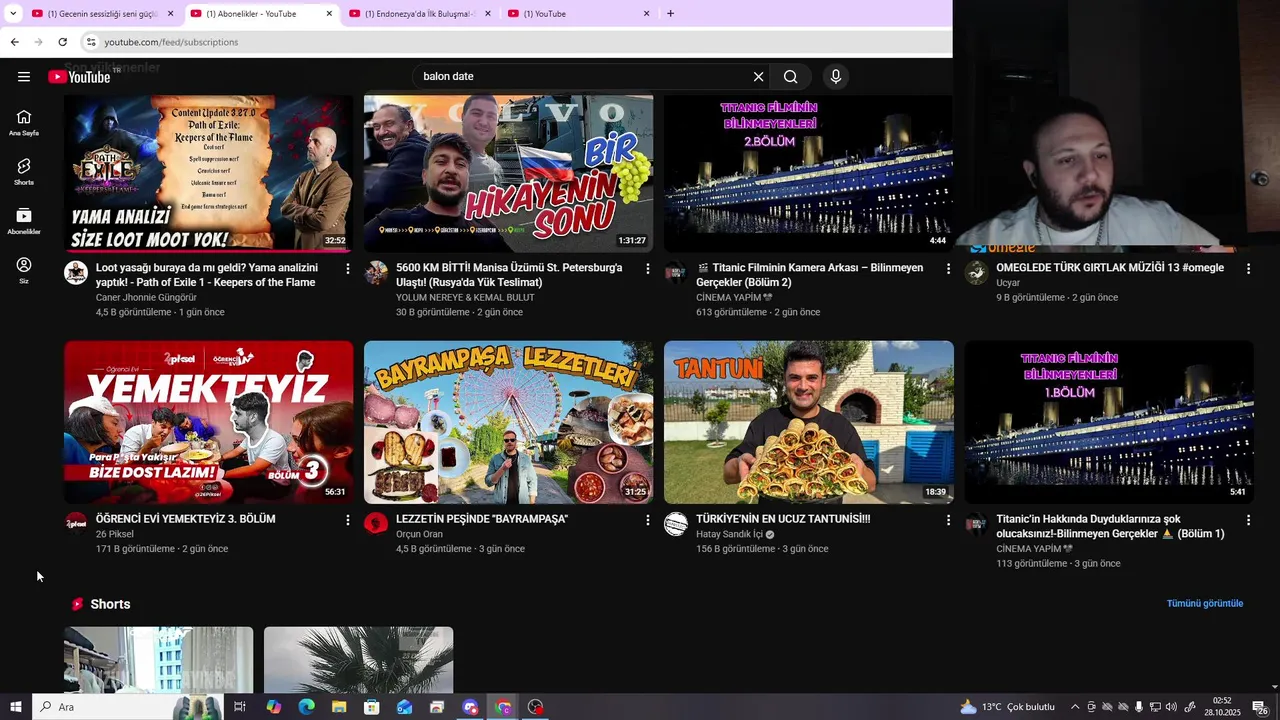
Task: Open 'OMEGLEDE TÜRK GIRTLAK MÜZİĞİ 13' title
Action: click(x=1110, y=268)
